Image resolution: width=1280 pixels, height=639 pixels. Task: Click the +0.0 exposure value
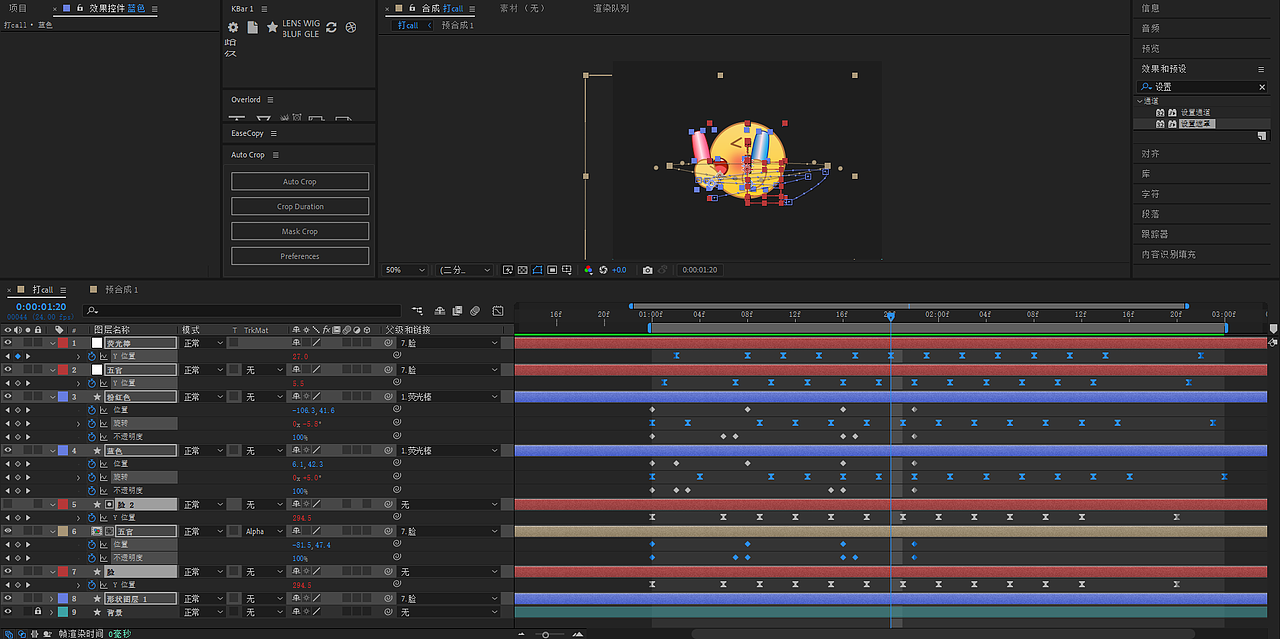click(619, 270)
